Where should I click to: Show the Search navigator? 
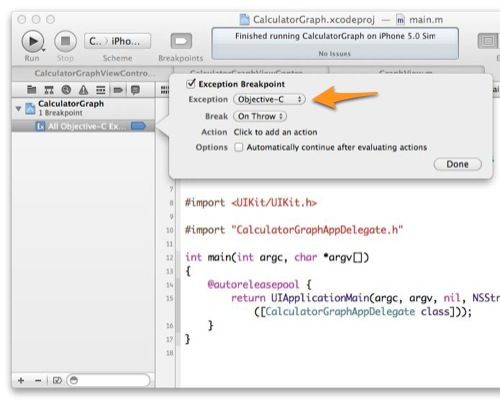coord(66,90)
